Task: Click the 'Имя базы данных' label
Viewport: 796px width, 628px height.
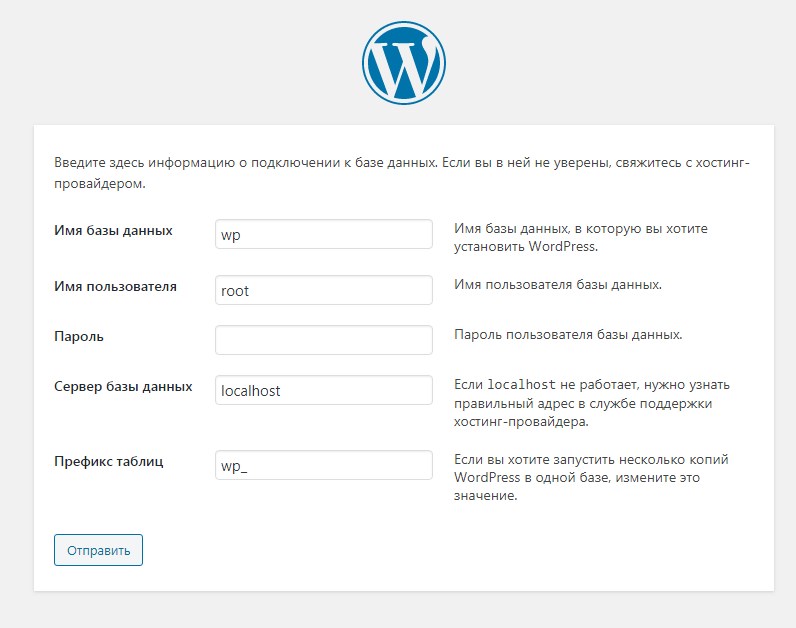Action: point(113,231)
